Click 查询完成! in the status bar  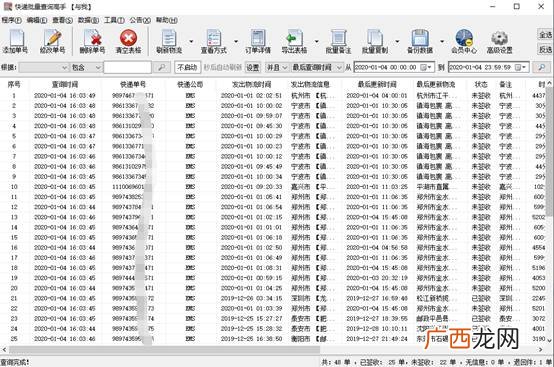pos(15,362)
